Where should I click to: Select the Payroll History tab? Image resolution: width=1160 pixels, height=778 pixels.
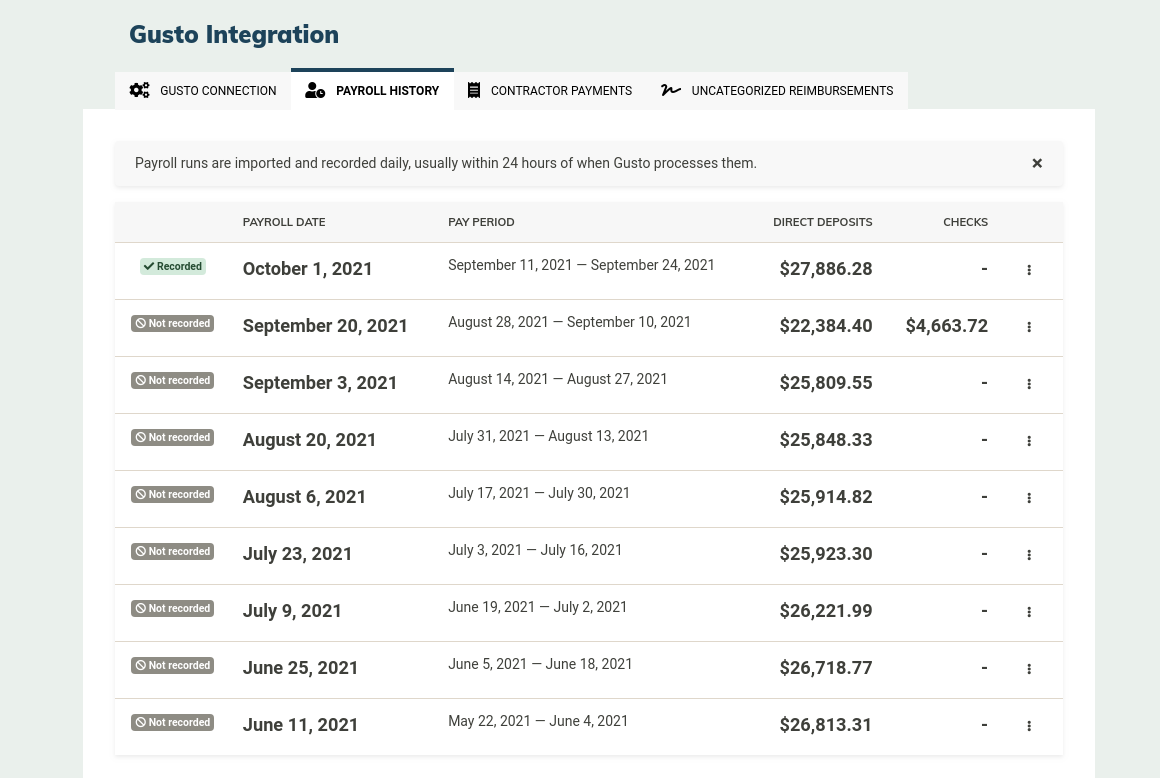[x=372, y=90]
